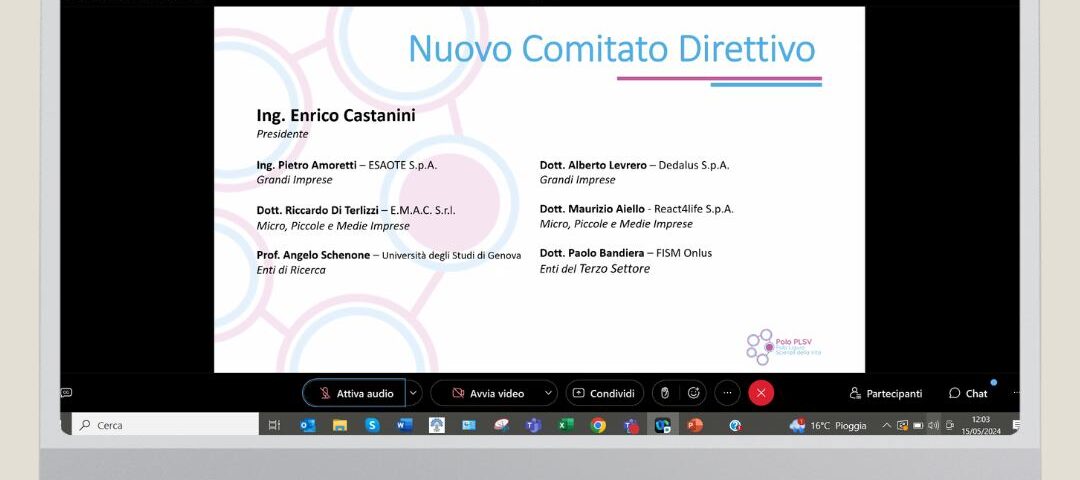This screenshot has height=480, width=1080.
Task: Click the Cerca search box
Action: pyautogui.click(x=165, y=426)
